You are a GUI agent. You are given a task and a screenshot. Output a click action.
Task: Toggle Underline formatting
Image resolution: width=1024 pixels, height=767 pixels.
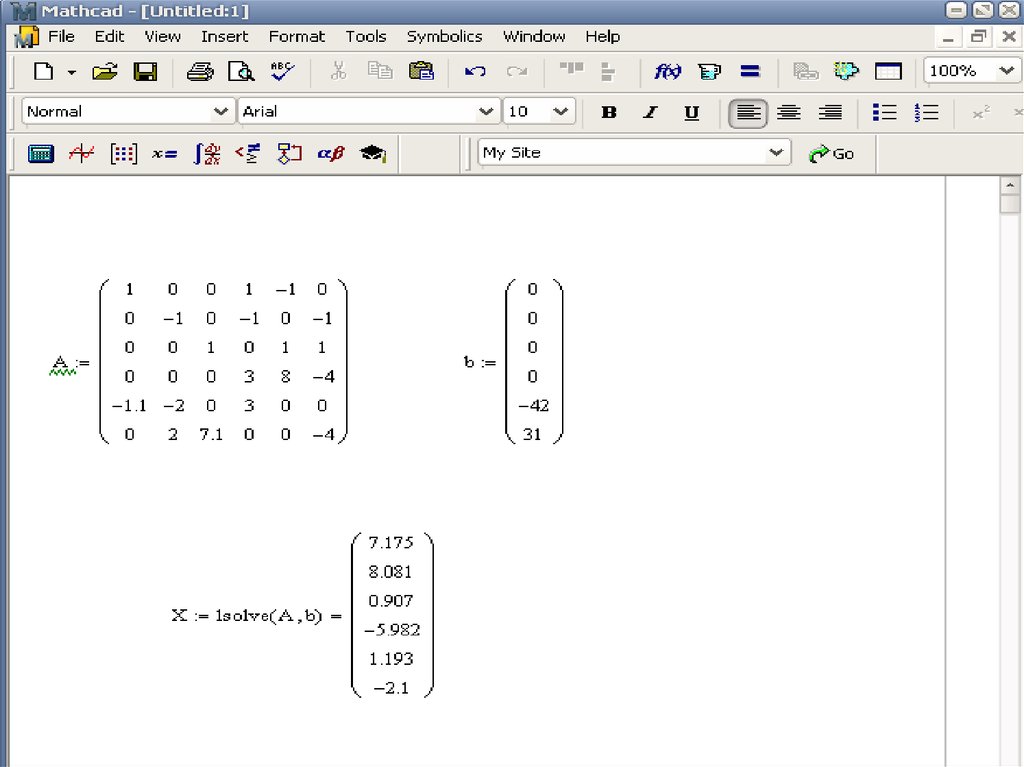coord(691,112)
